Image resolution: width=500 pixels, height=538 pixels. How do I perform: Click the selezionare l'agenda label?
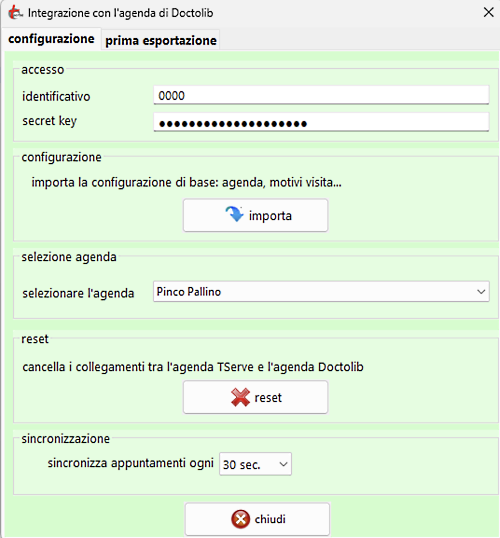(78, 293)
